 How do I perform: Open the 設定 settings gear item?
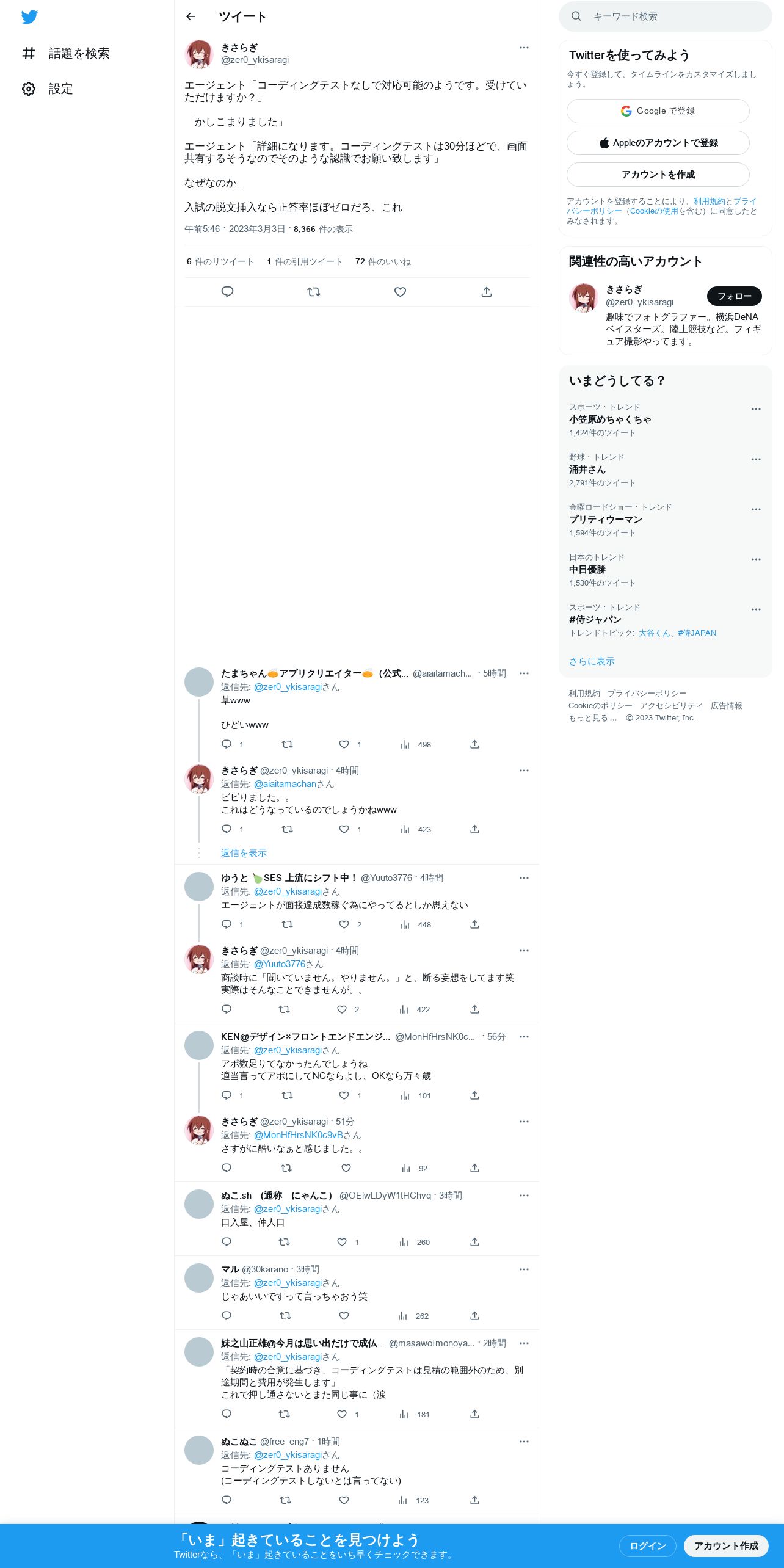click(x=48, y=89)
